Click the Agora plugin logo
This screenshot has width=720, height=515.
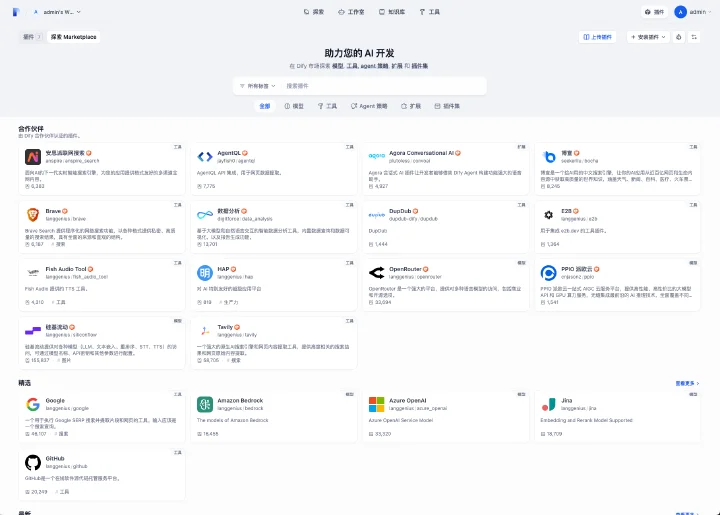pyautogui.click(x=377, y=157)
